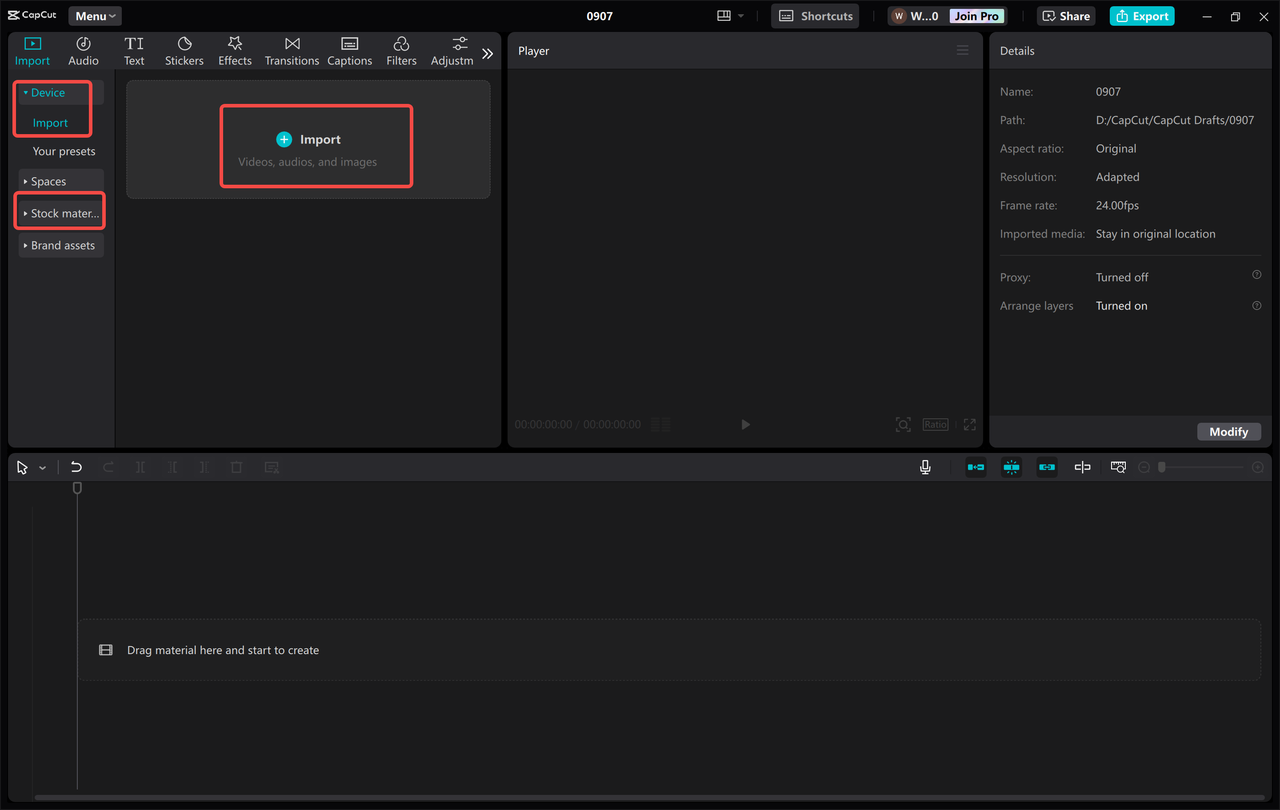The width and height of the screenshot is (1280, 810).
Task: Click the Undo arrow in the timeline toolbar
Action: click(76, 467)
